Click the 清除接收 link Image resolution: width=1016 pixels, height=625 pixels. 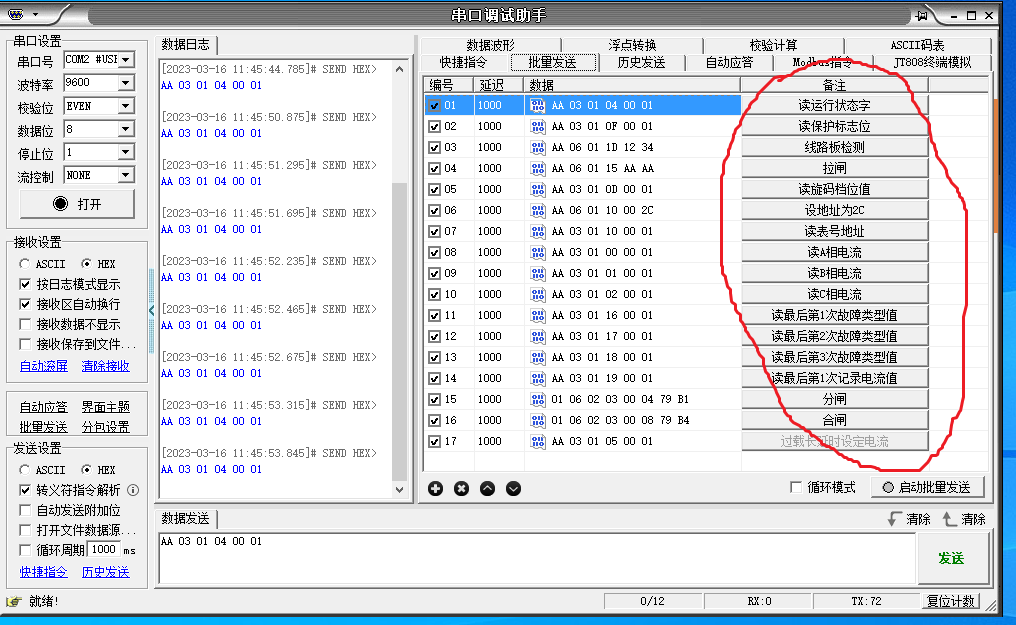pyautogui.click(x=106, y=366)
